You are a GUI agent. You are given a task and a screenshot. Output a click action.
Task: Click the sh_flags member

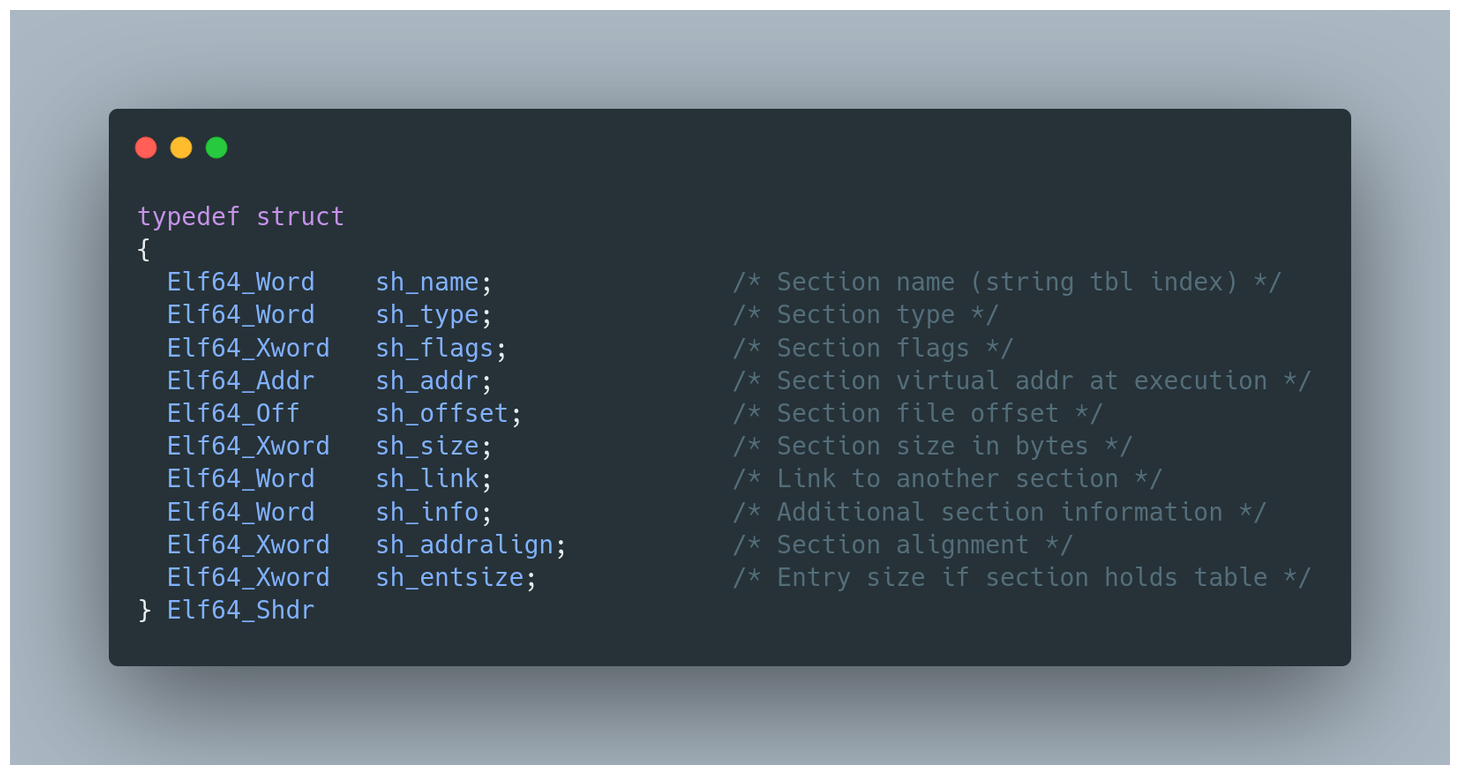[434, 348]
